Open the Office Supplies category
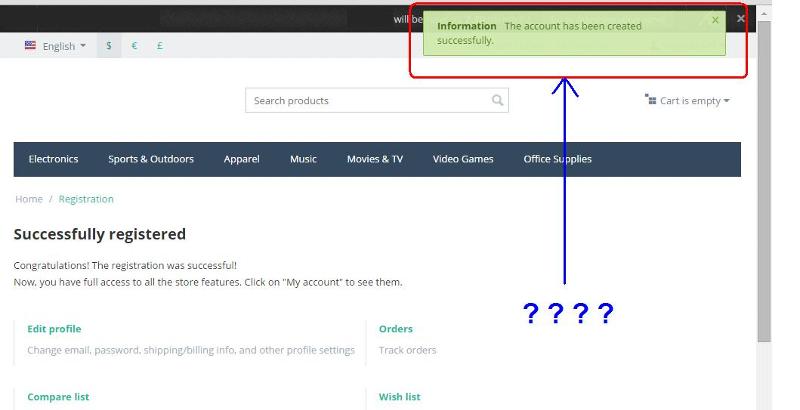The height and width of the screenshot is (410, 800). [557, 159]
